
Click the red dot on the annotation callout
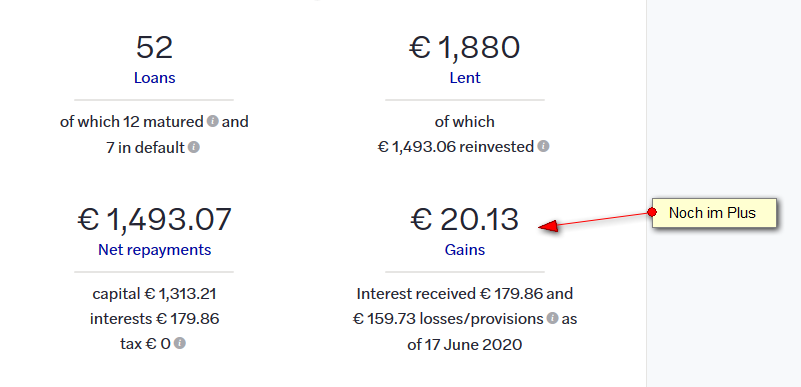tap(652, 212)
